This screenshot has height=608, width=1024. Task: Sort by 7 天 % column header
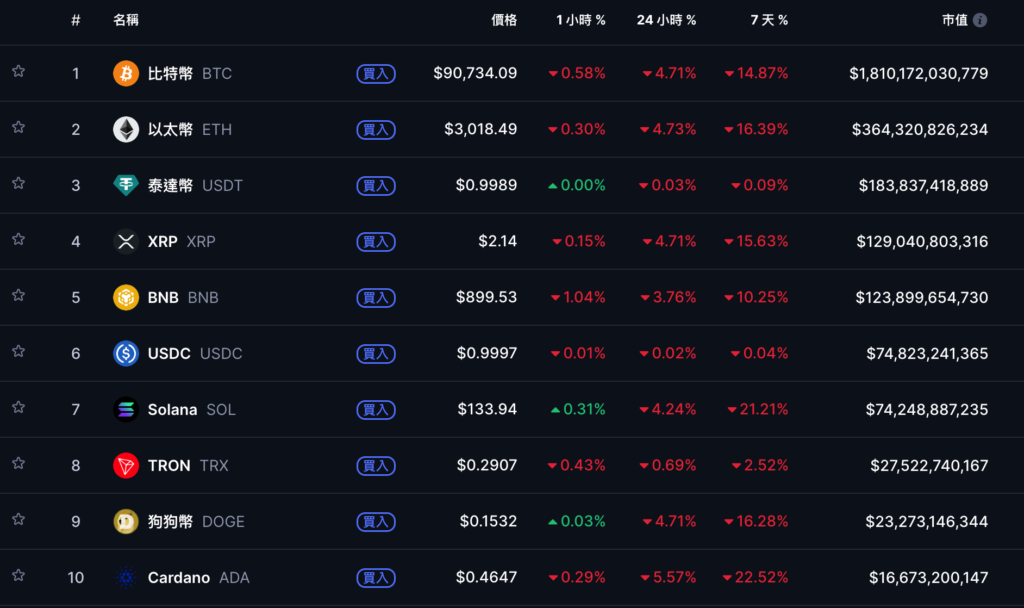768,20
